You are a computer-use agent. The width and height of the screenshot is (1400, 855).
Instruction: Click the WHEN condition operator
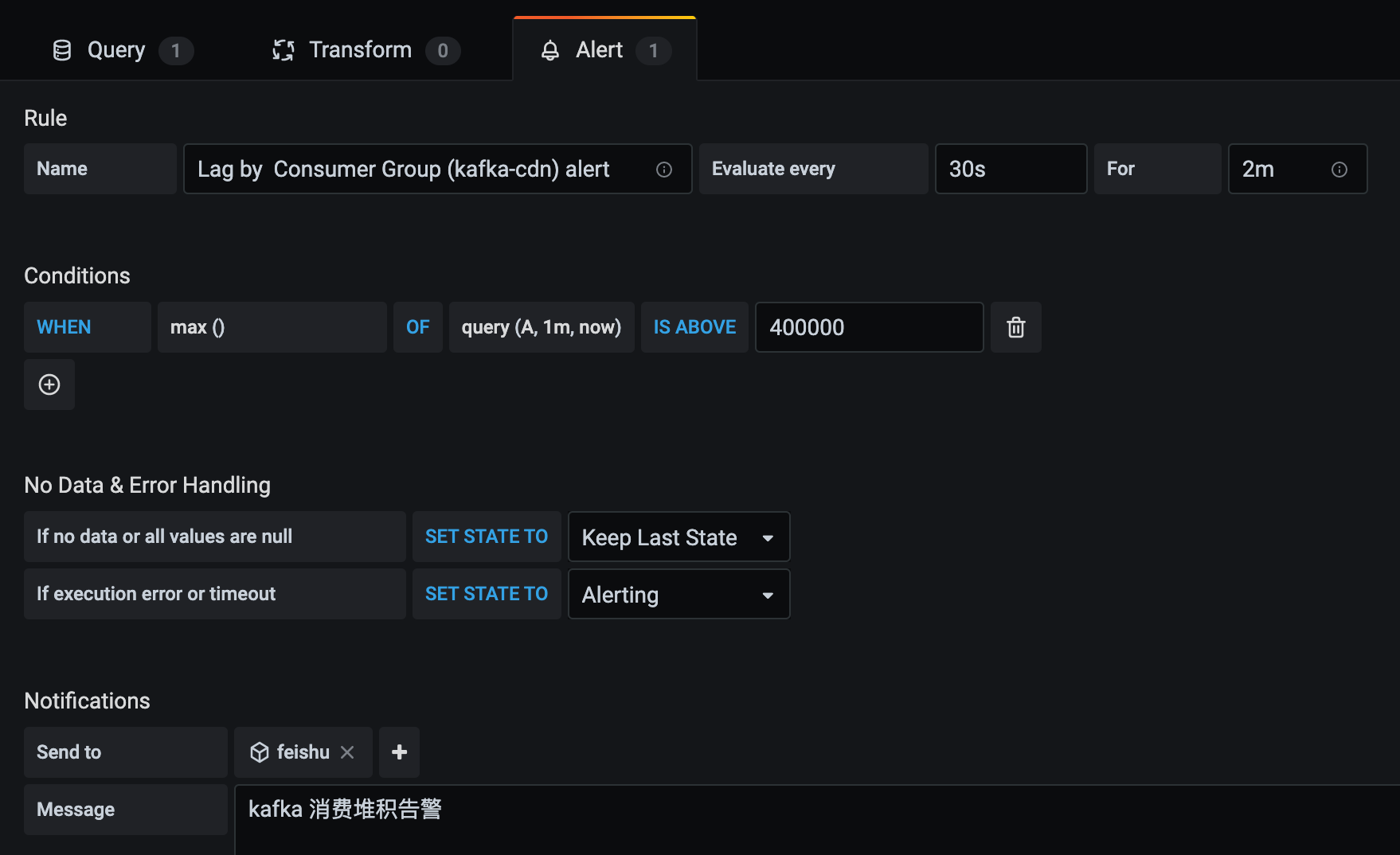pyautogui.click(x=64, y=327)
